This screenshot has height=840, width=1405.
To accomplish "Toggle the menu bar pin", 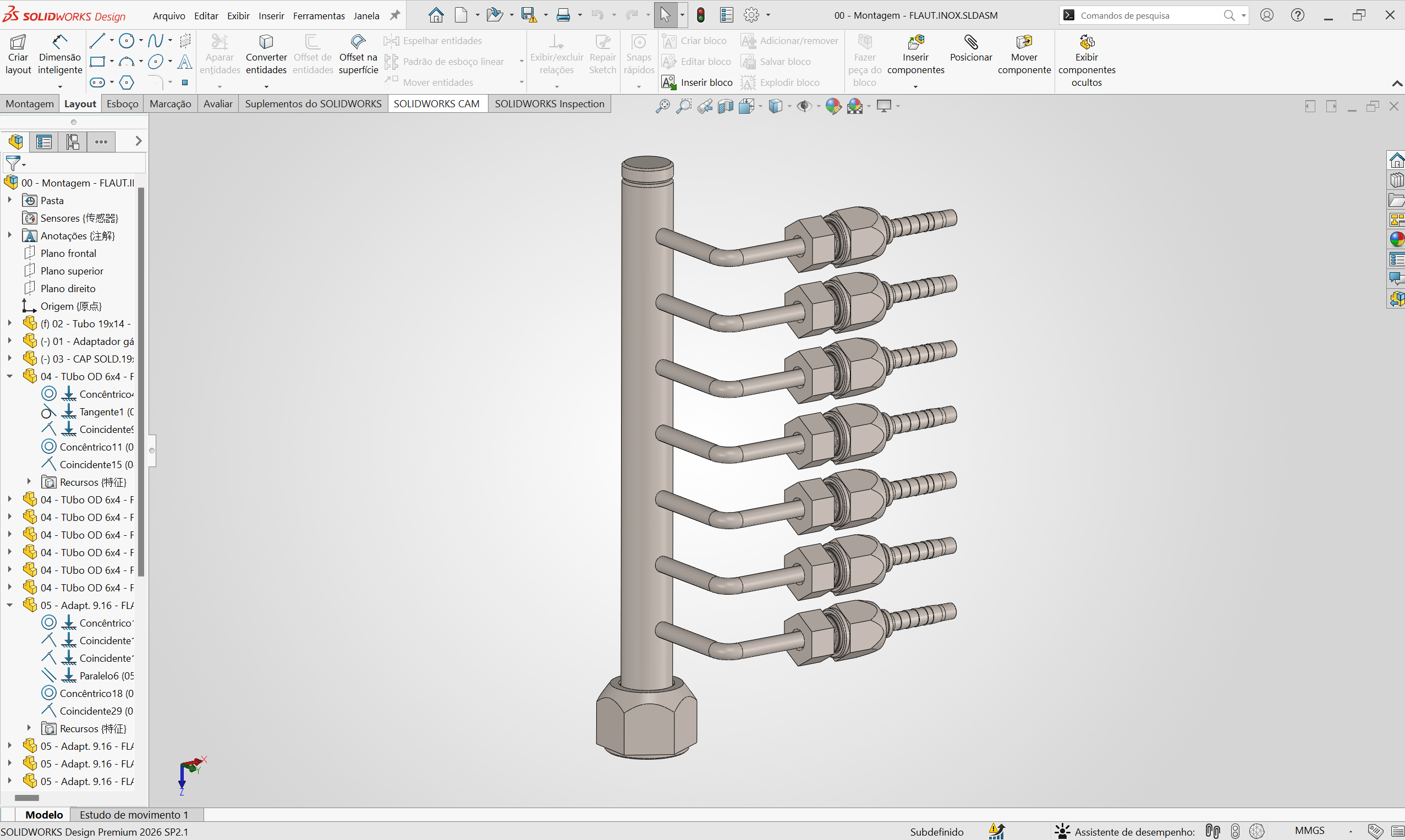I will click(395, 15).
